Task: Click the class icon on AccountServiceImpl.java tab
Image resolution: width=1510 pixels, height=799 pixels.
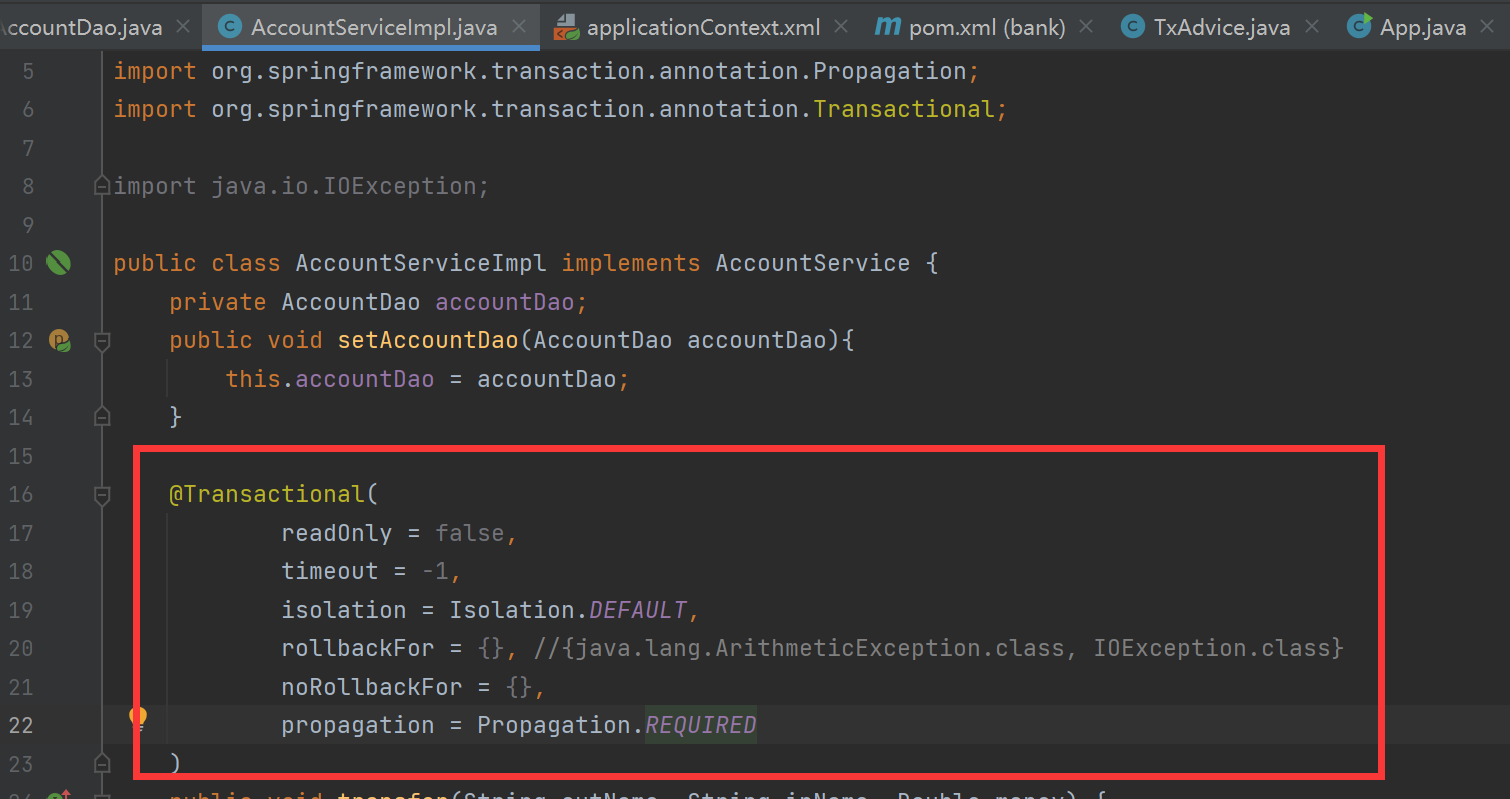Action: (230, 27)
